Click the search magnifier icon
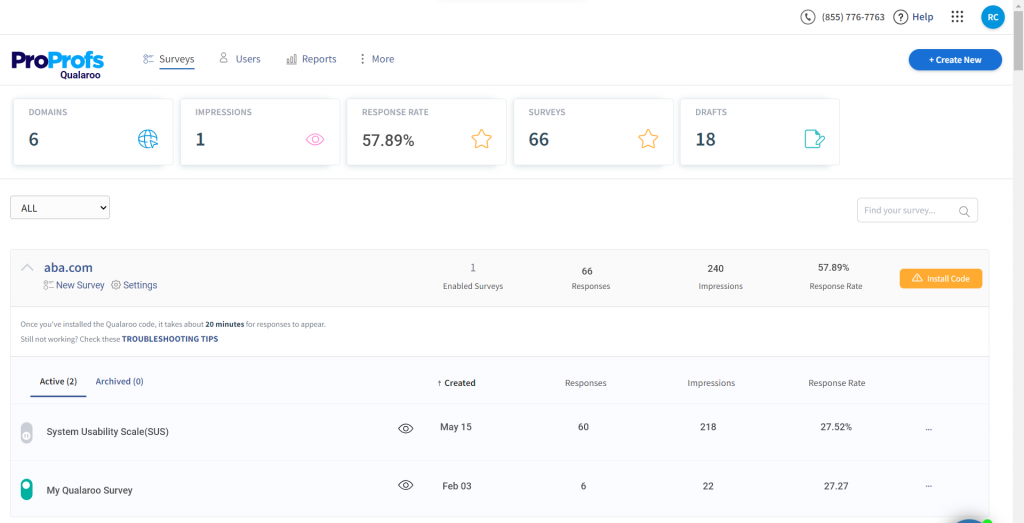Image resolution: width=1024 pixels, height=523 pixels. coord(964,211)
